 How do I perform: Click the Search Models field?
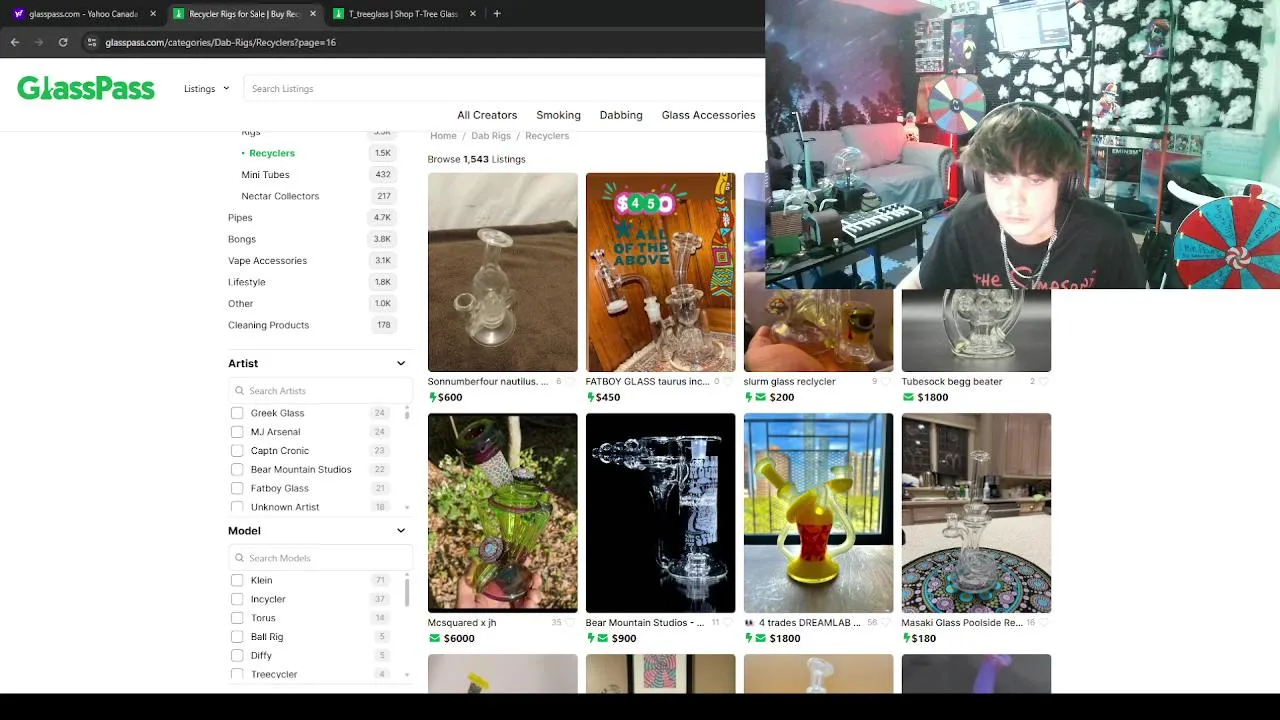pos(321,558)
